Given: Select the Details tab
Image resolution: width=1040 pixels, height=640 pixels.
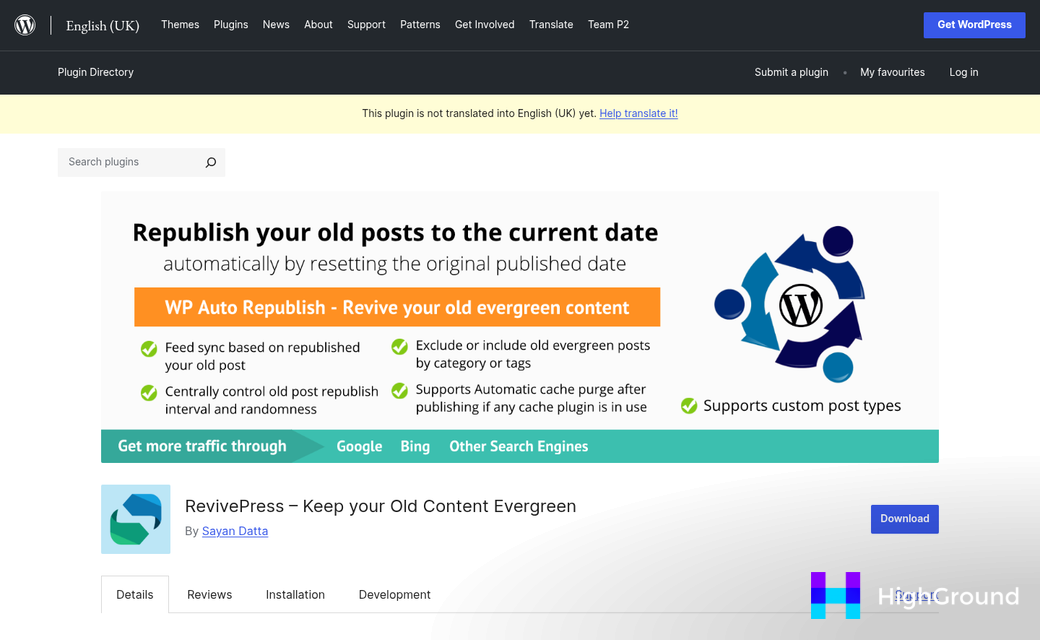Looking at the screenshot, I should point(134,594).
